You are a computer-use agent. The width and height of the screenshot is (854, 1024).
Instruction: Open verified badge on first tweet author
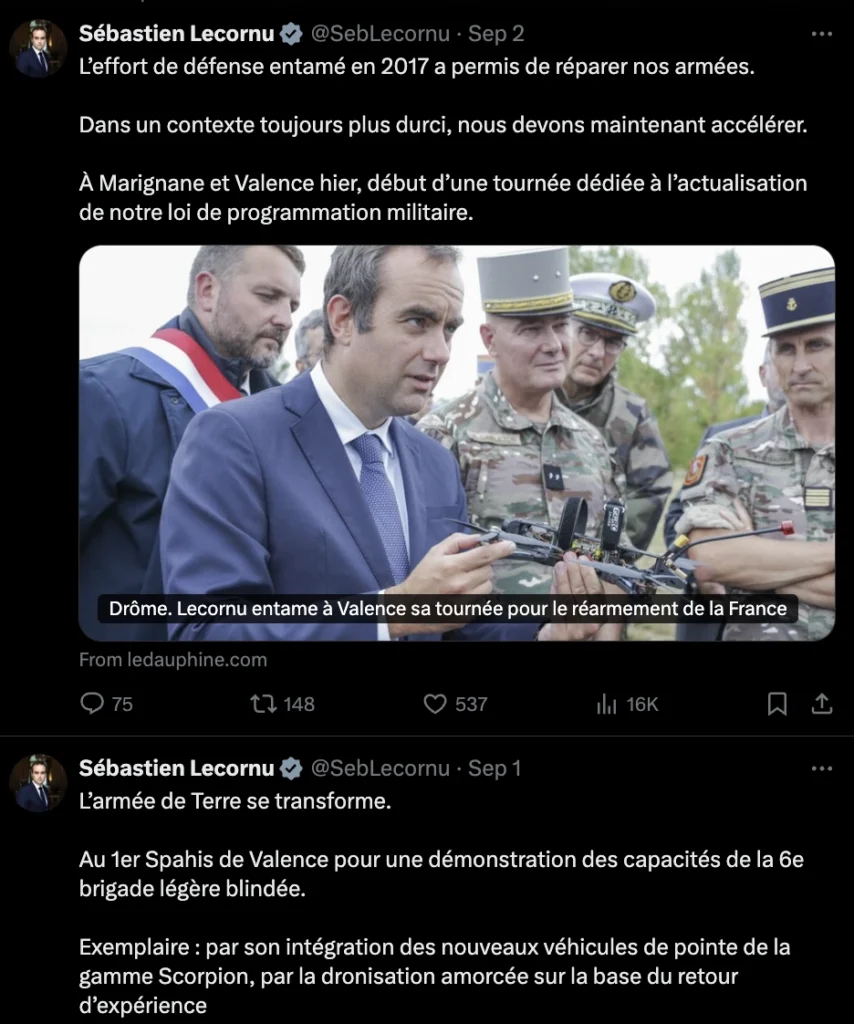pyautogui.click(x=291, y=34)
